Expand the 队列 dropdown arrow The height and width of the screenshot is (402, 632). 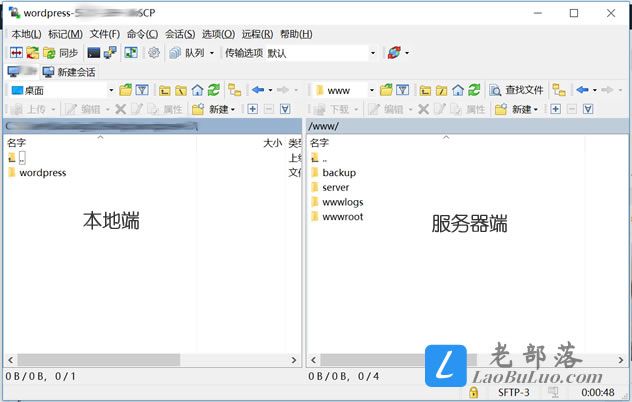point(212,53)
